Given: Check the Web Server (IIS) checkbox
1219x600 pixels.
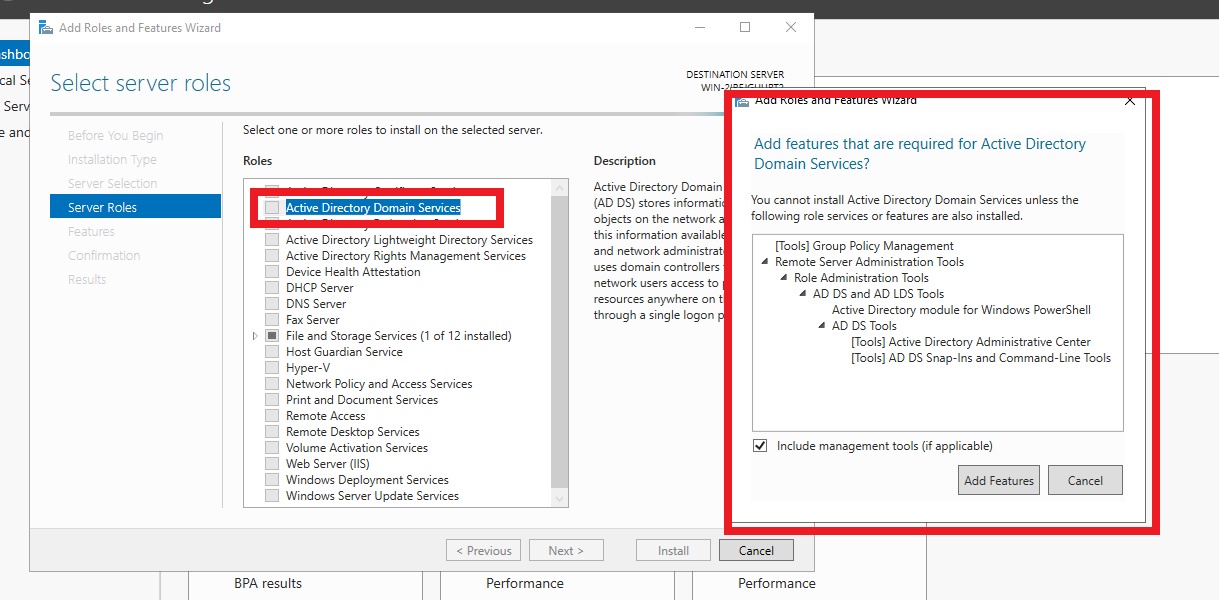Looking at the screenshot, I should (x=272, y=464).
